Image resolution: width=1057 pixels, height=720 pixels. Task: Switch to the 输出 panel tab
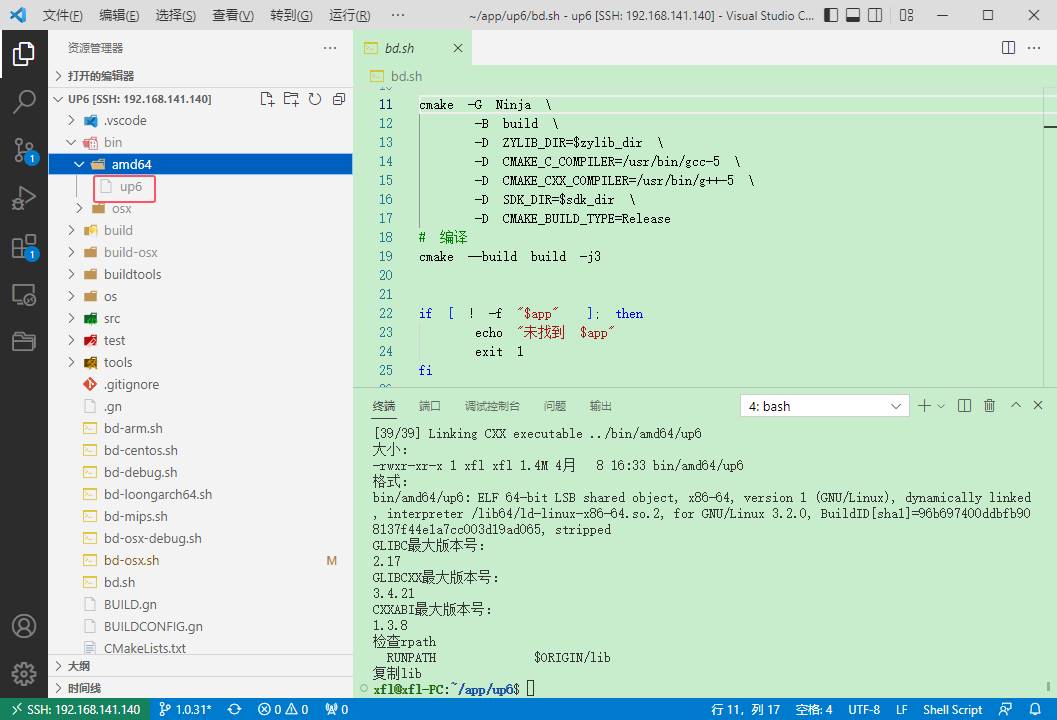coord(601,406)
